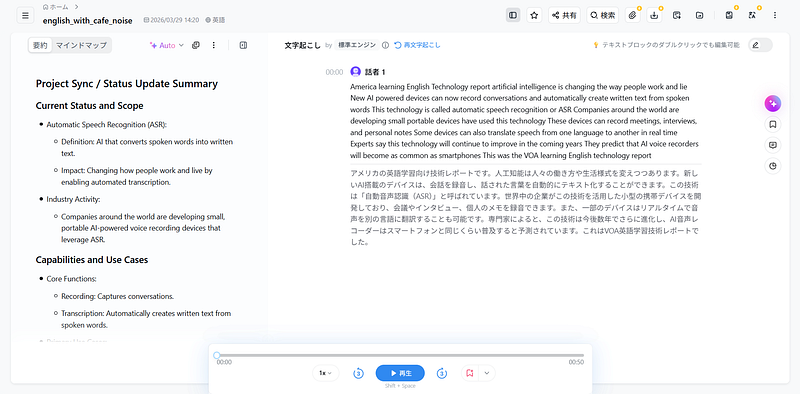Image resolution: width=800 pixels, height=394 pixels.
Task: Open the Auto template dropdown
Action: 166,45
